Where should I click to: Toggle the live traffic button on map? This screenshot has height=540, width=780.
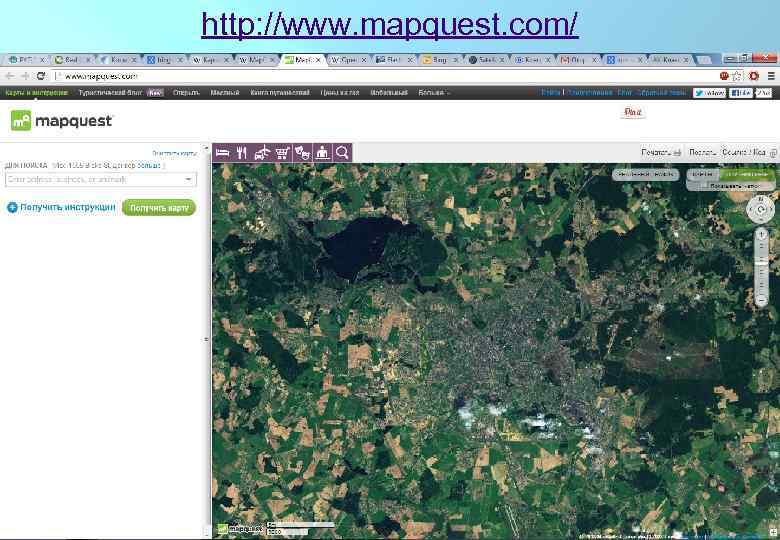[x=645, y=175]
